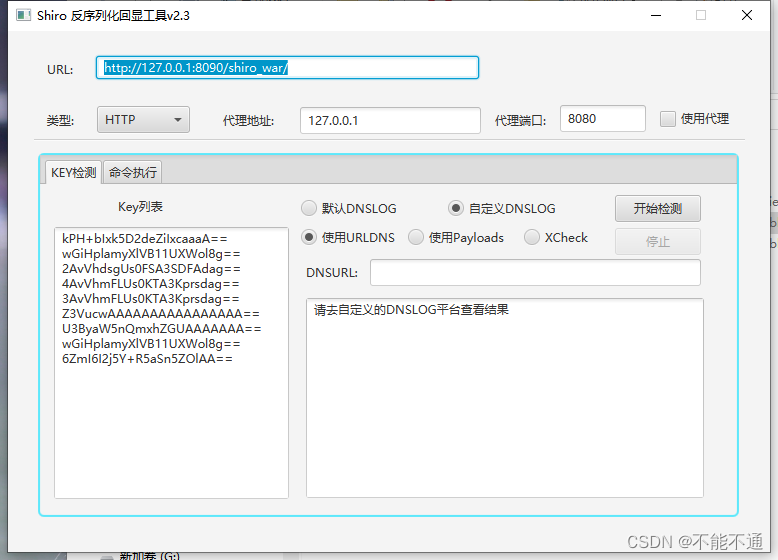Switch to the 命令执行 tab
778x560 pixels.
(x=132, y=172)
